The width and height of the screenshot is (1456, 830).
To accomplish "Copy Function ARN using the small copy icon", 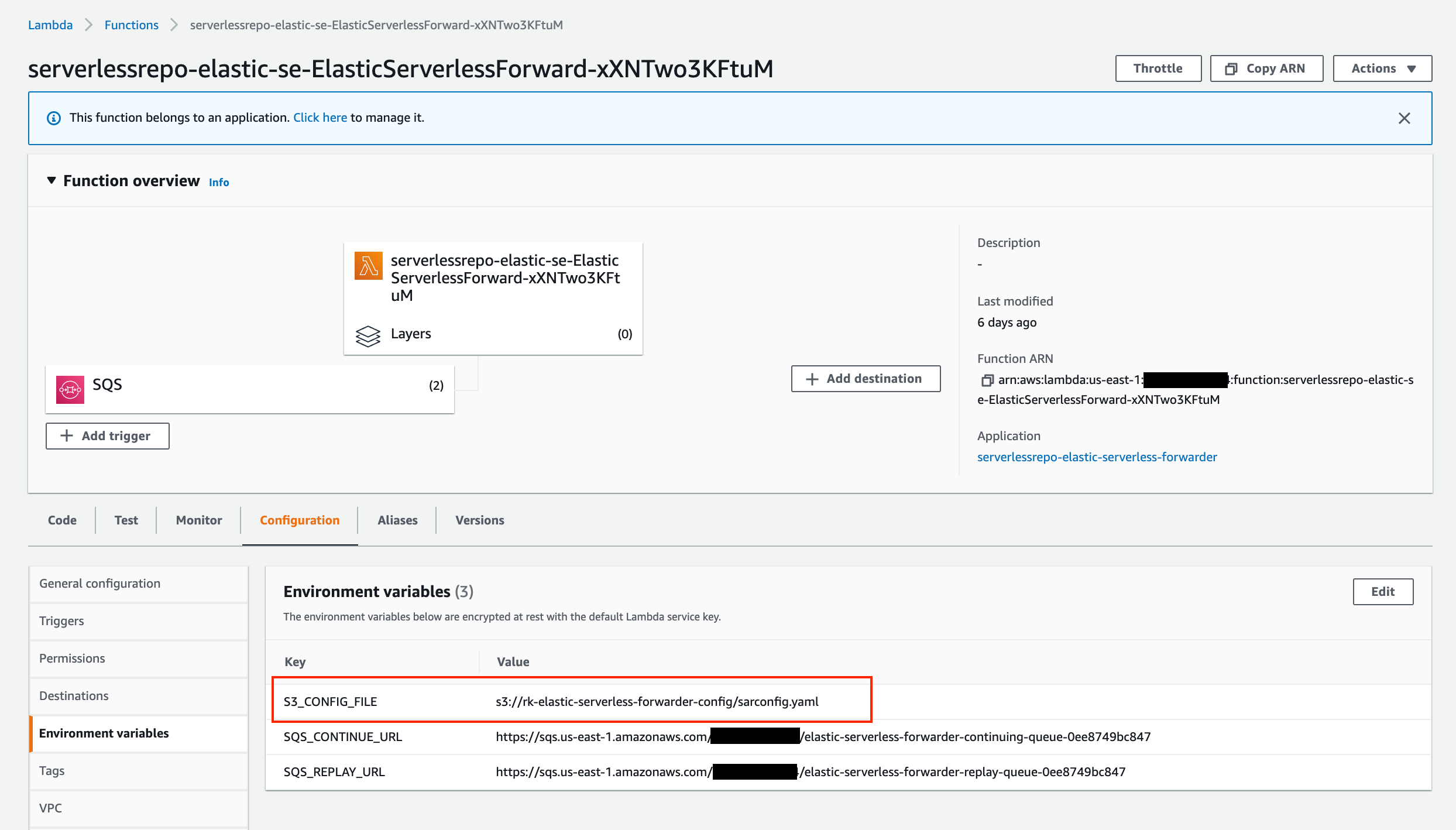I will click(987, 380).
